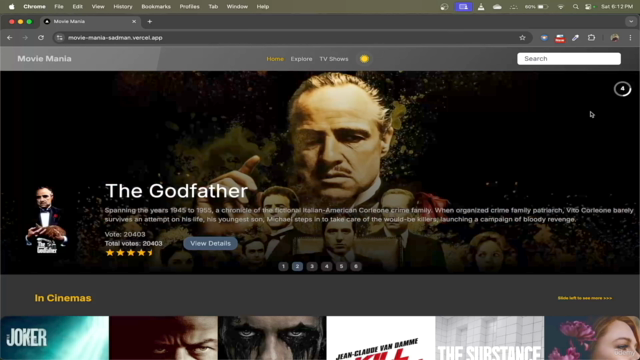Switch to carousel slide 3

(x=312, y=266)
